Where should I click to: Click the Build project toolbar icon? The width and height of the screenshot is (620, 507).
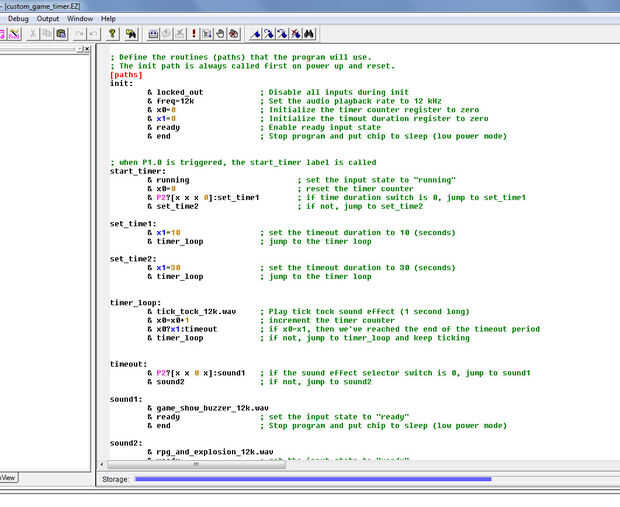153,34
